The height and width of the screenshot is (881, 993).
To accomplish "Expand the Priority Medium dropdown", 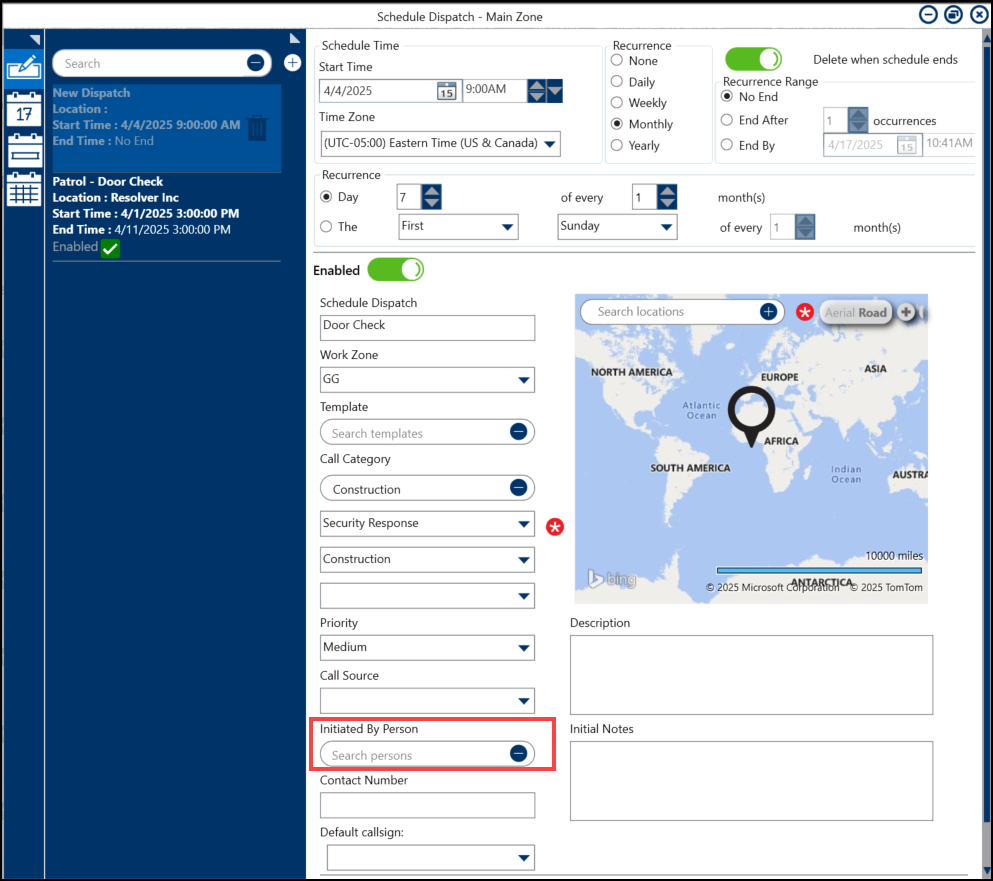I will click(523, 648).
